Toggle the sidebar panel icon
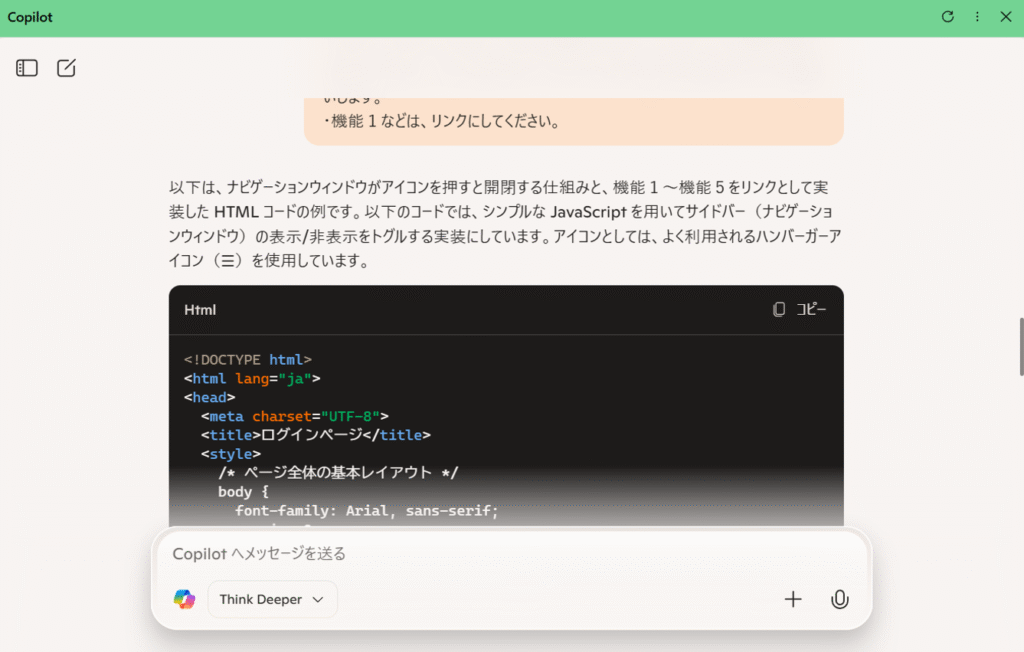Viewport: 1024px width, 652px height. coord(27,68)
